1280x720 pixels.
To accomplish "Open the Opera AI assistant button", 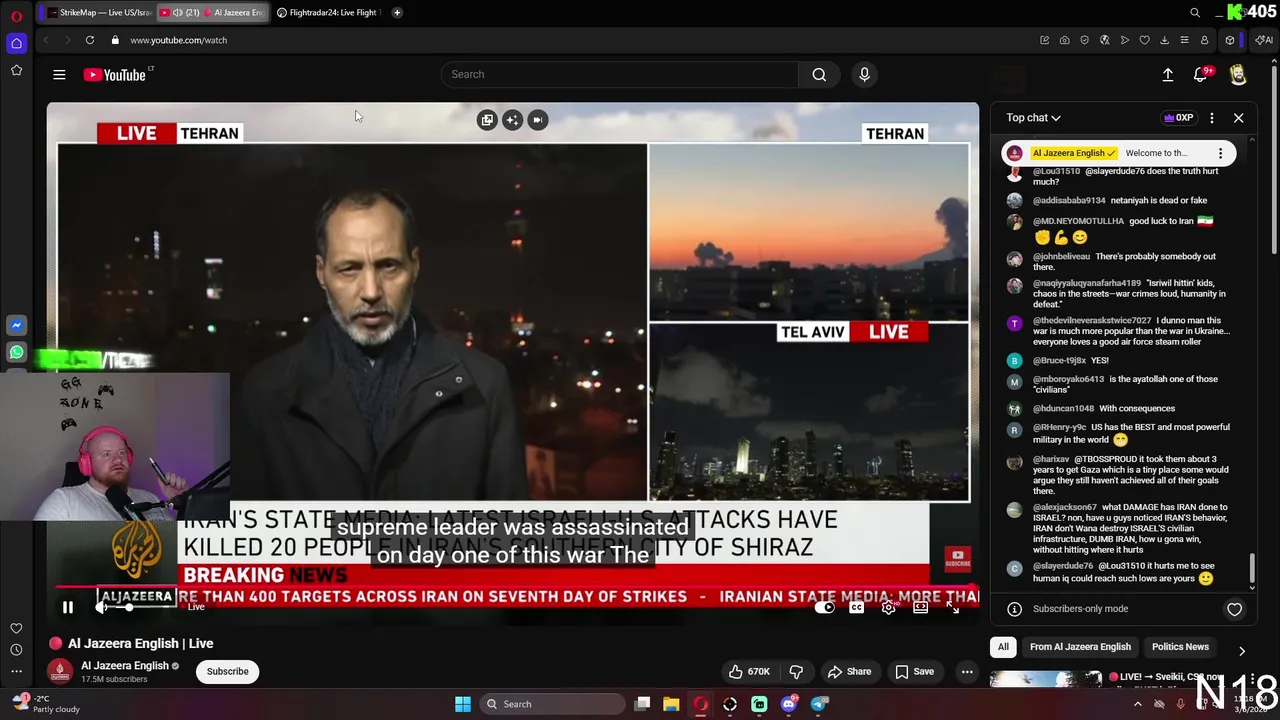I will (1264, 40).
